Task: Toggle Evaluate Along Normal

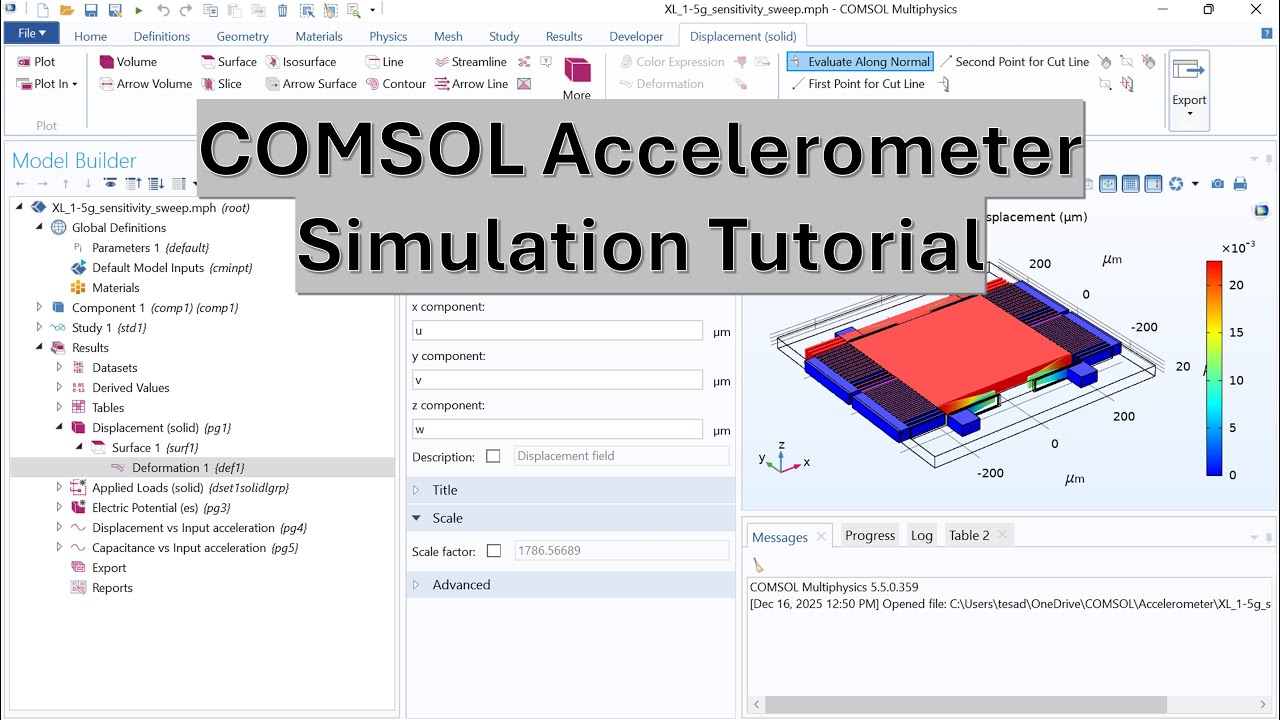Action: point(860,61)
